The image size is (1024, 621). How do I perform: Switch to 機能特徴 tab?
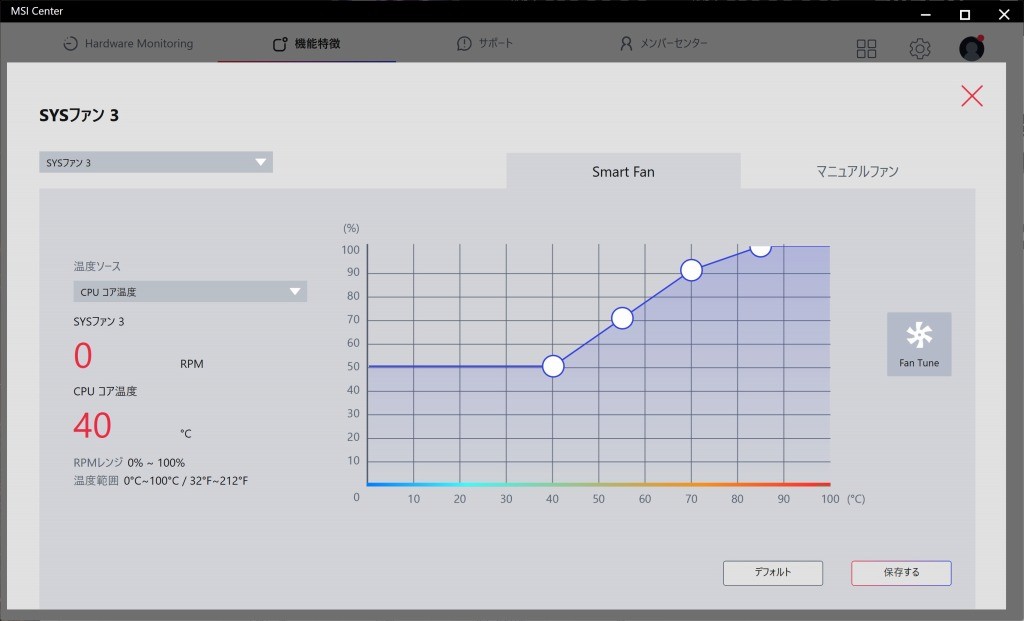pyautogui.click(x=307, y=44)
